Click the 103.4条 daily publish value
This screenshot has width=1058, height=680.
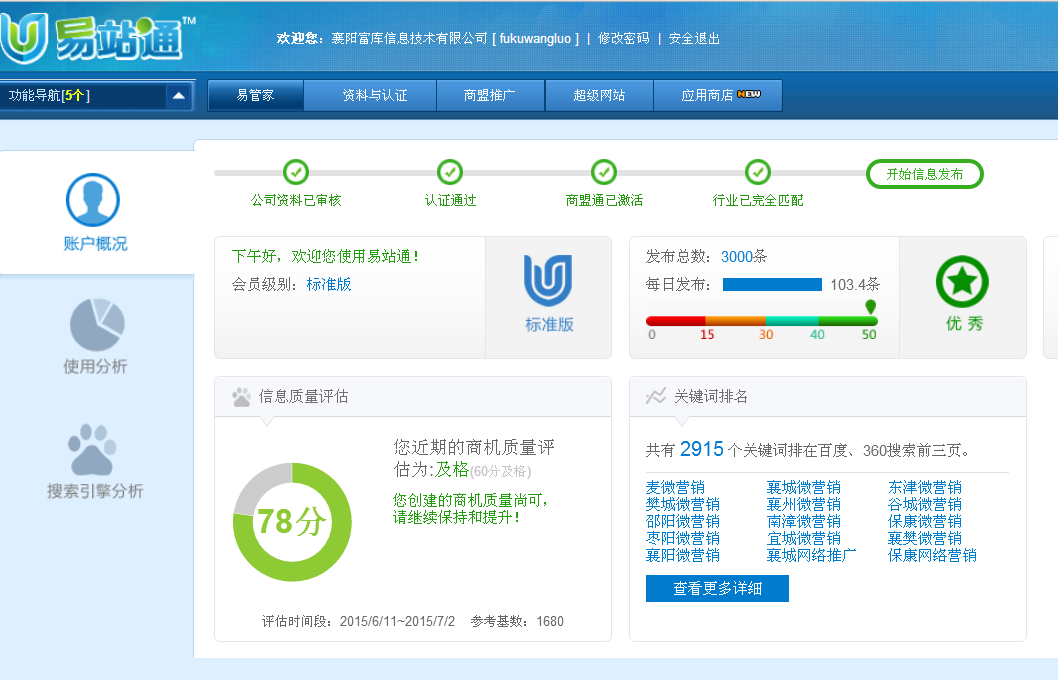pos(855,285)
